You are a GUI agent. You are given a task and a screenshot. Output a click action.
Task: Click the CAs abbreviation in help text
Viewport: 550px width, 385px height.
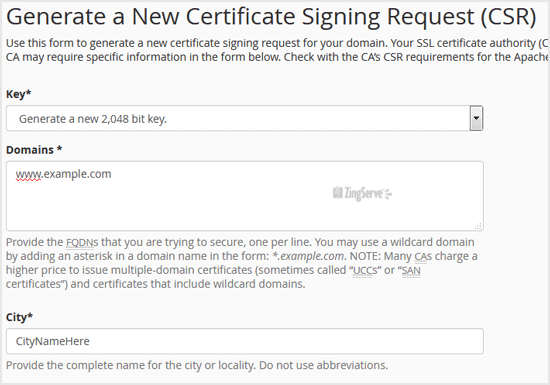tap(423, 256)
